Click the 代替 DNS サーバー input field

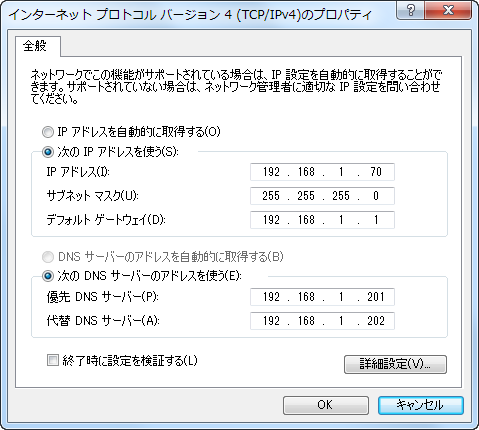pyautogui.click(x=322, y=321)
